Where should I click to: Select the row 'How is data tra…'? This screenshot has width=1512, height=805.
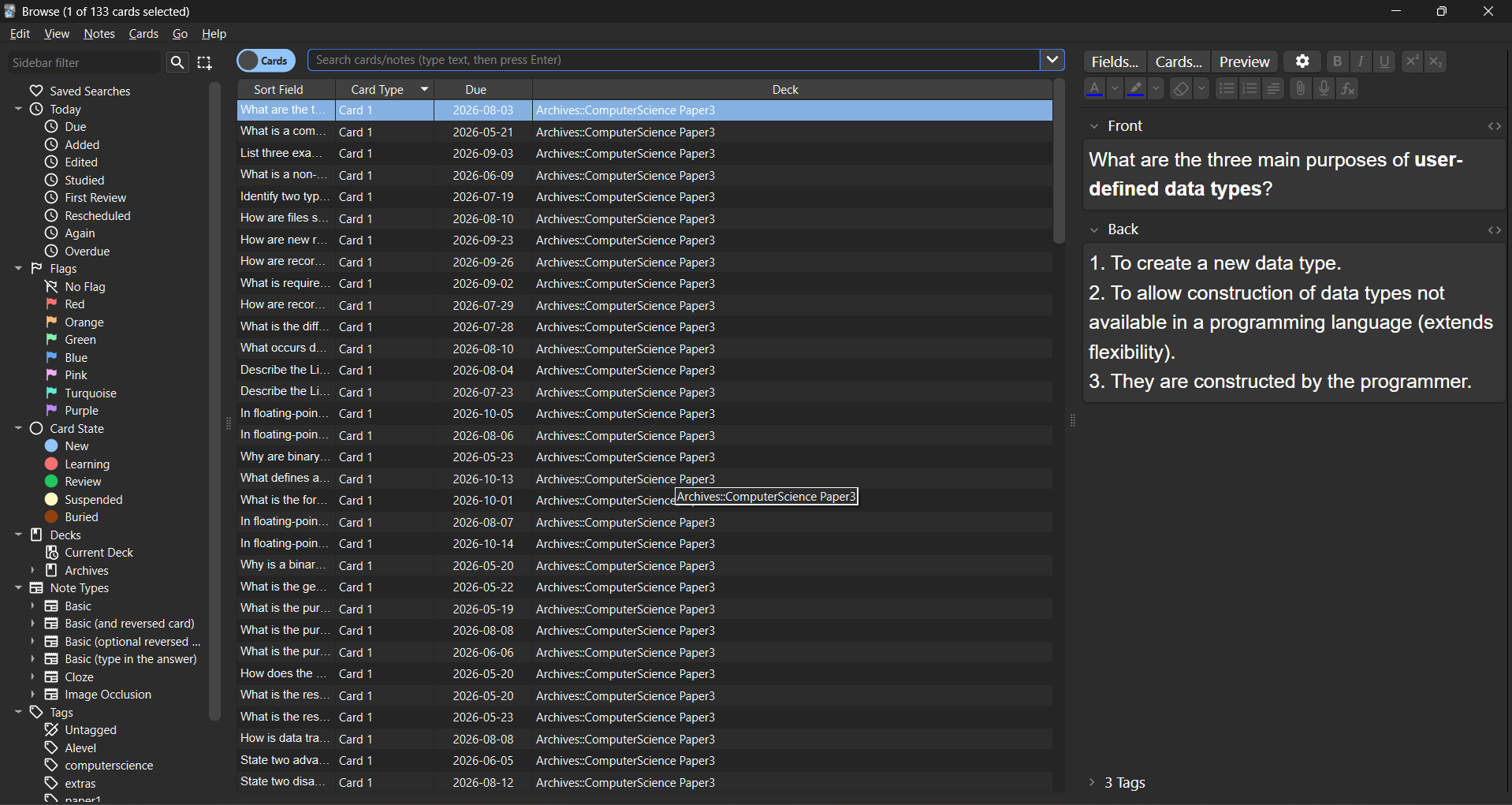point(645,739)
